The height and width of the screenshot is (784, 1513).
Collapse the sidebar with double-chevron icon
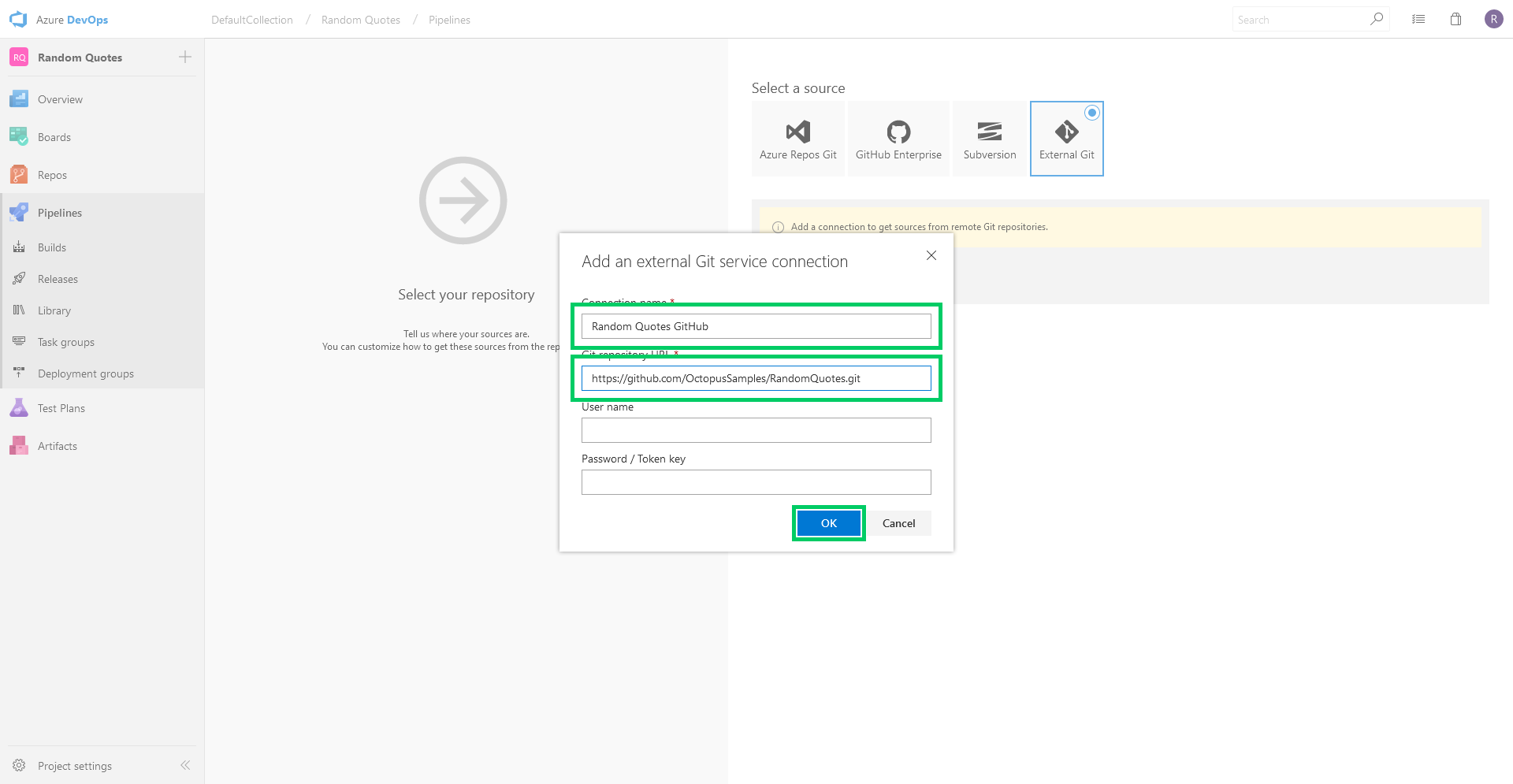(x=185, y=765)
